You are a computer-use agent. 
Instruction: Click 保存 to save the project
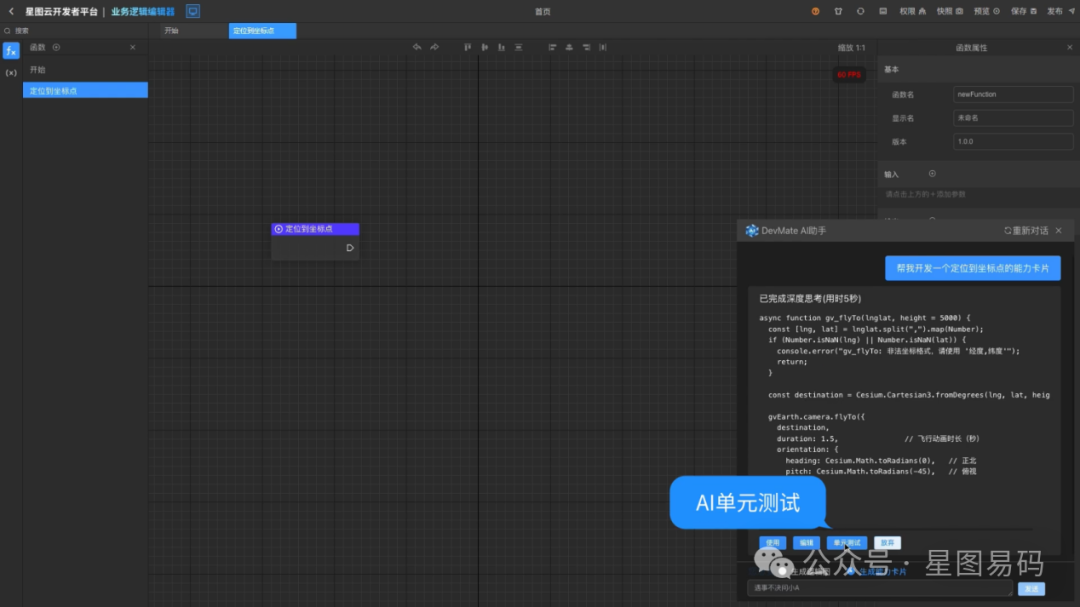(1024, 11)
